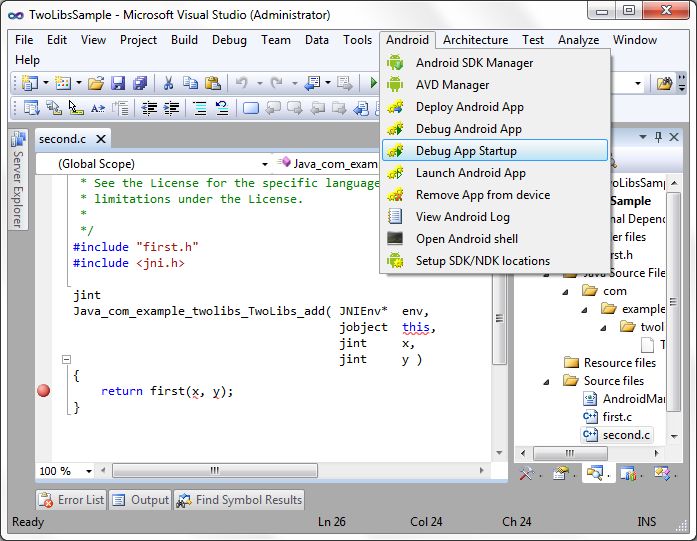Click the Cut scissors icon

[x=168, y=83]
